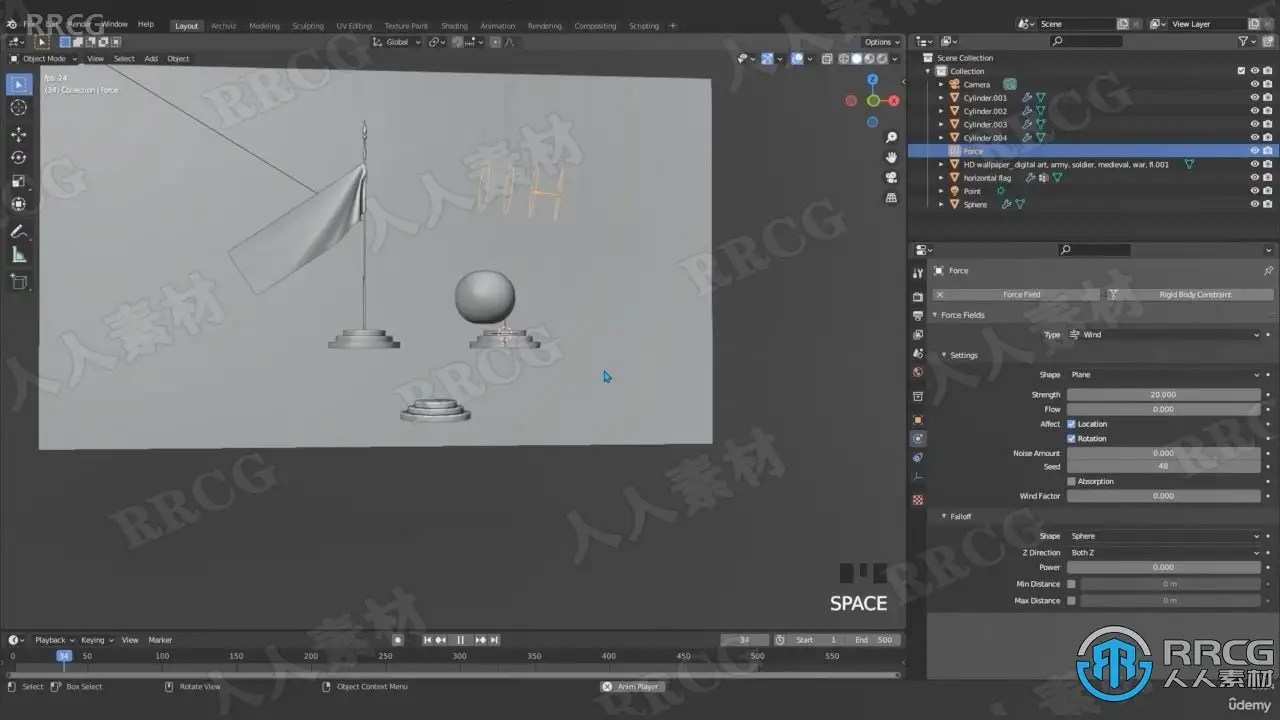
Task: Switch perspective/orthographic grid icon
Action: pyautogui.click(x=891, y=198)
